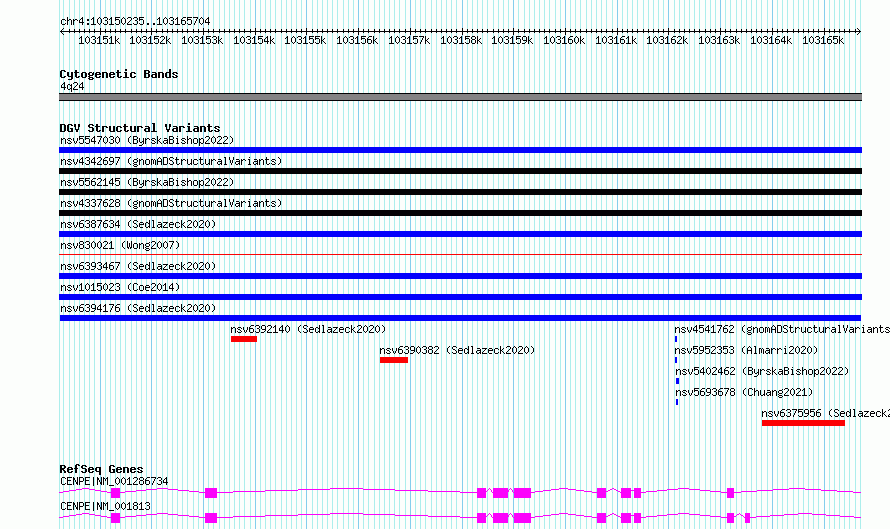
Task: Select the red nsv6390382 variant bar
Action: pyautogui.click(x=394, y=360)
